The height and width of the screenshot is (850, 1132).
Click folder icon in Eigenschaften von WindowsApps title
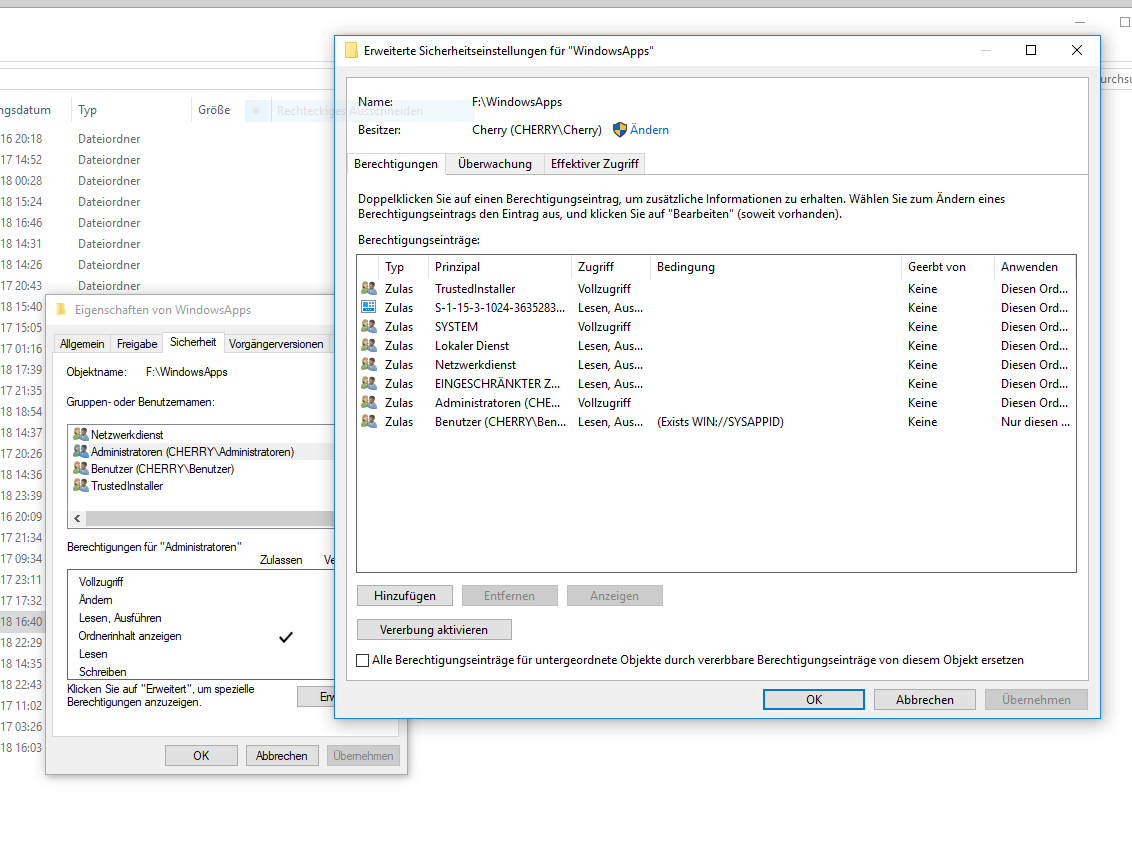coord(61,310)
